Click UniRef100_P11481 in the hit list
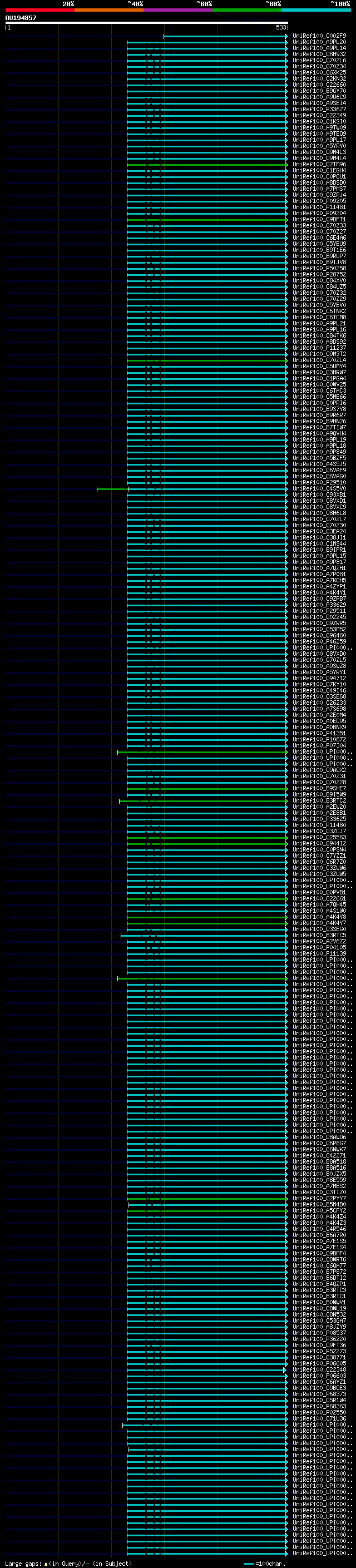This screenshot has width=356, height=1568. [x=319, y=207]
